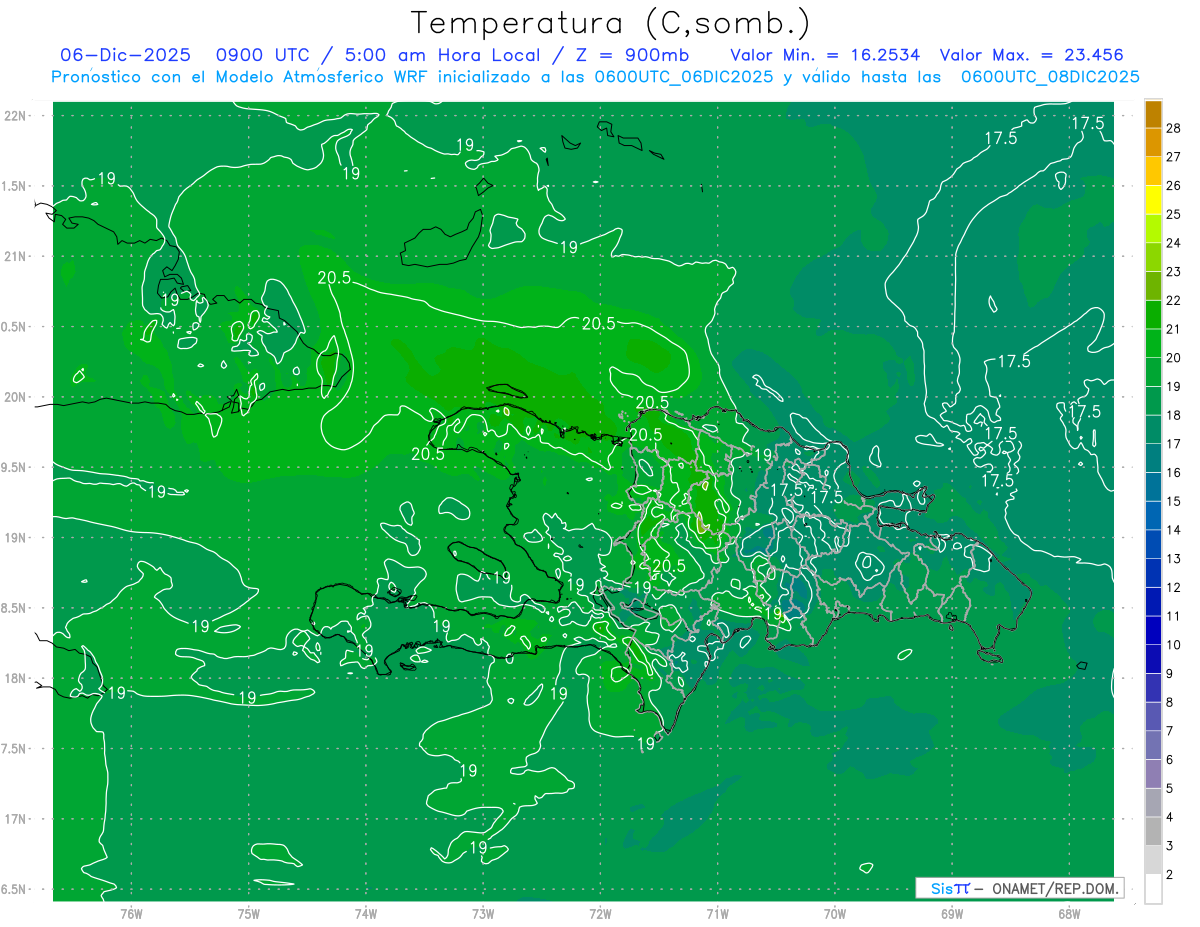Click the "Temperatura (C,somb.)" title

tap(611, 23)
